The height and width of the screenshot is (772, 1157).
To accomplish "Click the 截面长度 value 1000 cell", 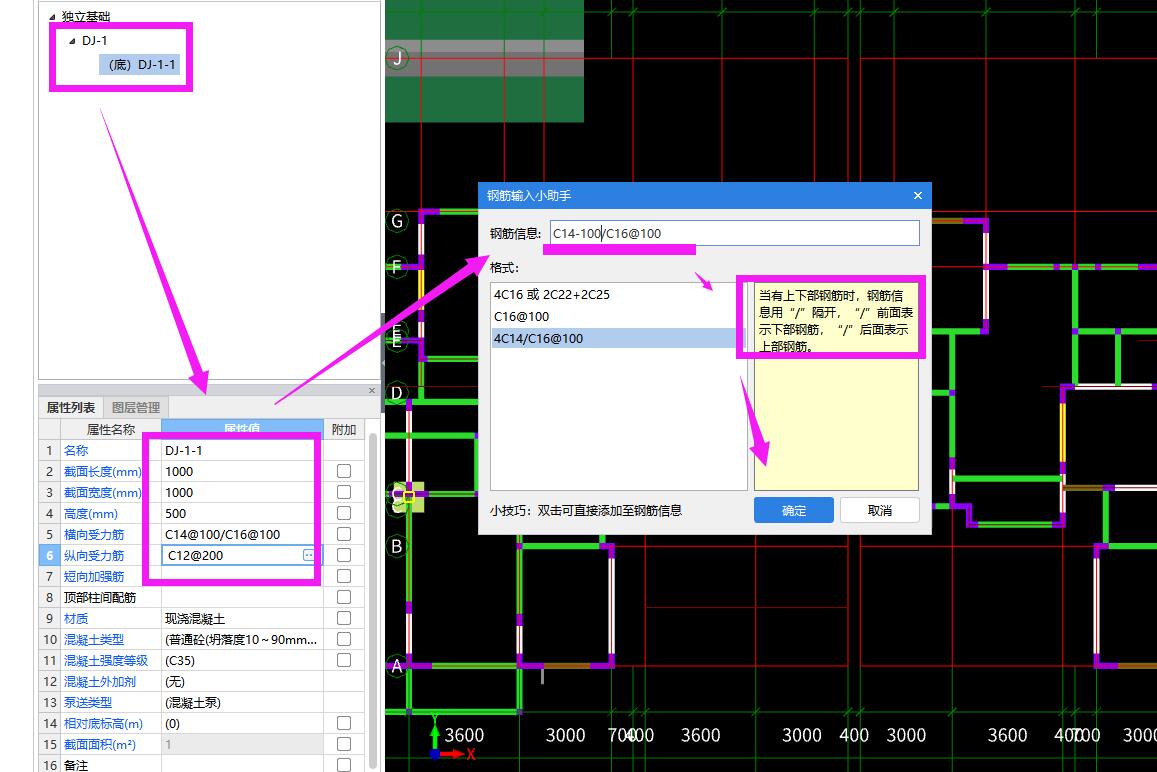I will click(x=242, y=471).
